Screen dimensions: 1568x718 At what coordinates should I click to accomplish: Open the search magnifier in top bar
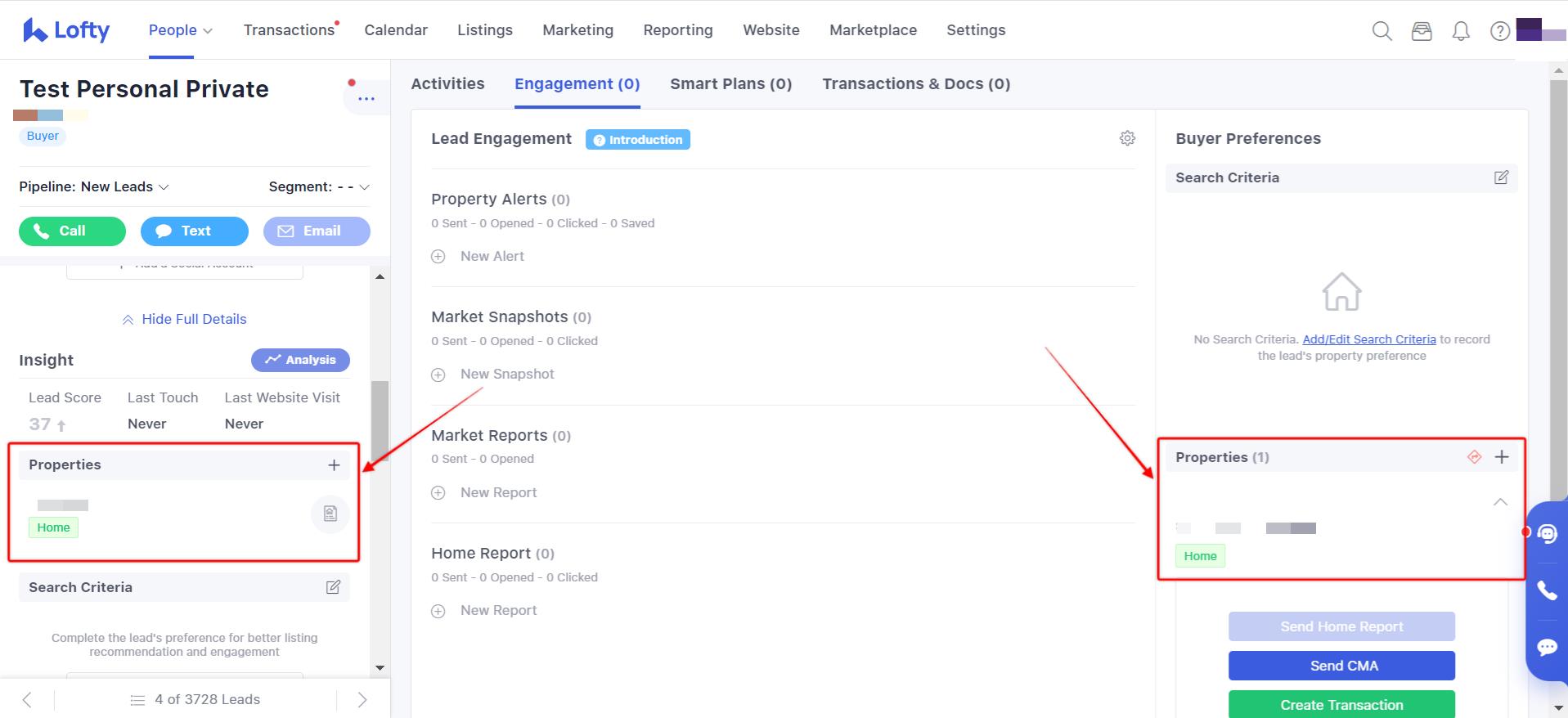coord(1382,31)
